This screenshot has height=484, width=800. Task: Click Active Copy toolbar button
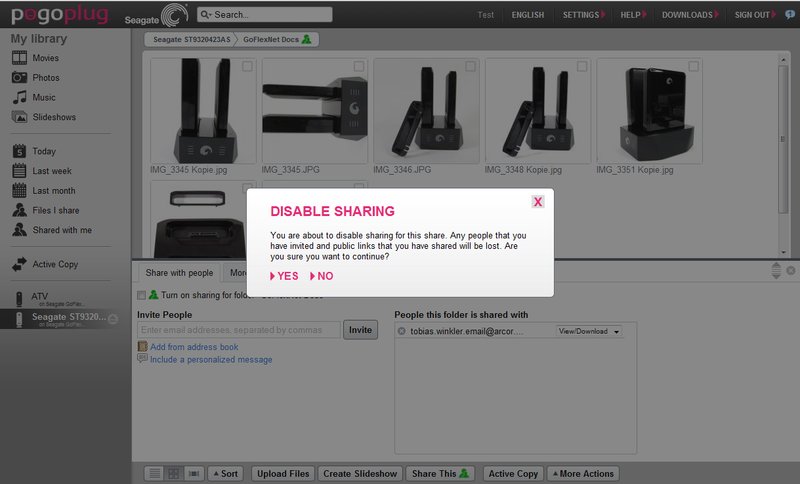[x=513, y=474]
